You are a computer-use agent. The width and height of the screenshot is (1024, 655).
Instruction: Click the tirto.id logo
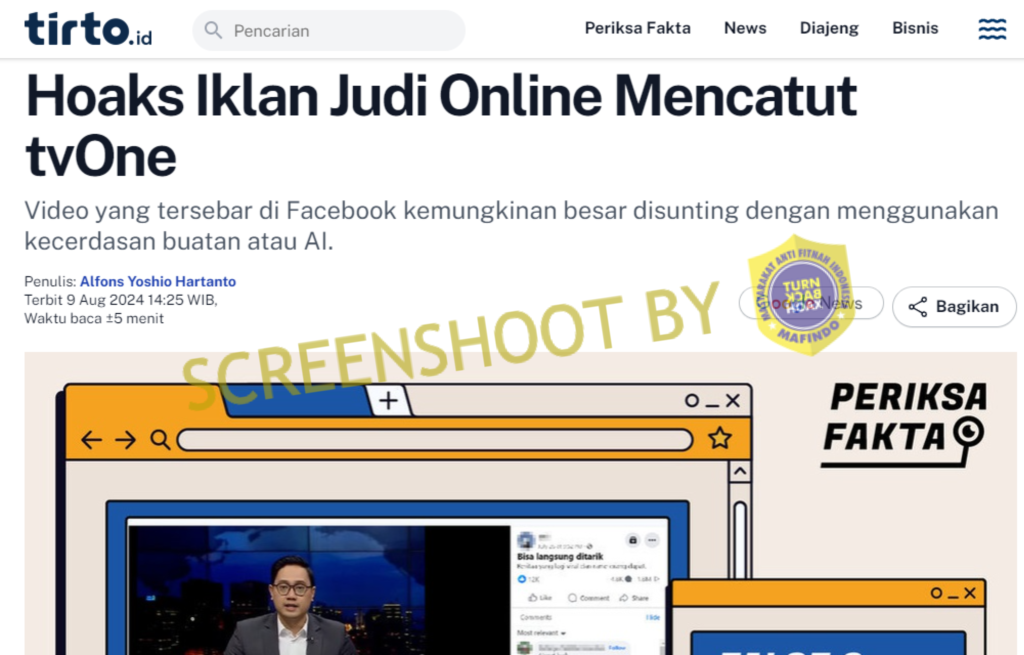click(x=88, y=30)
